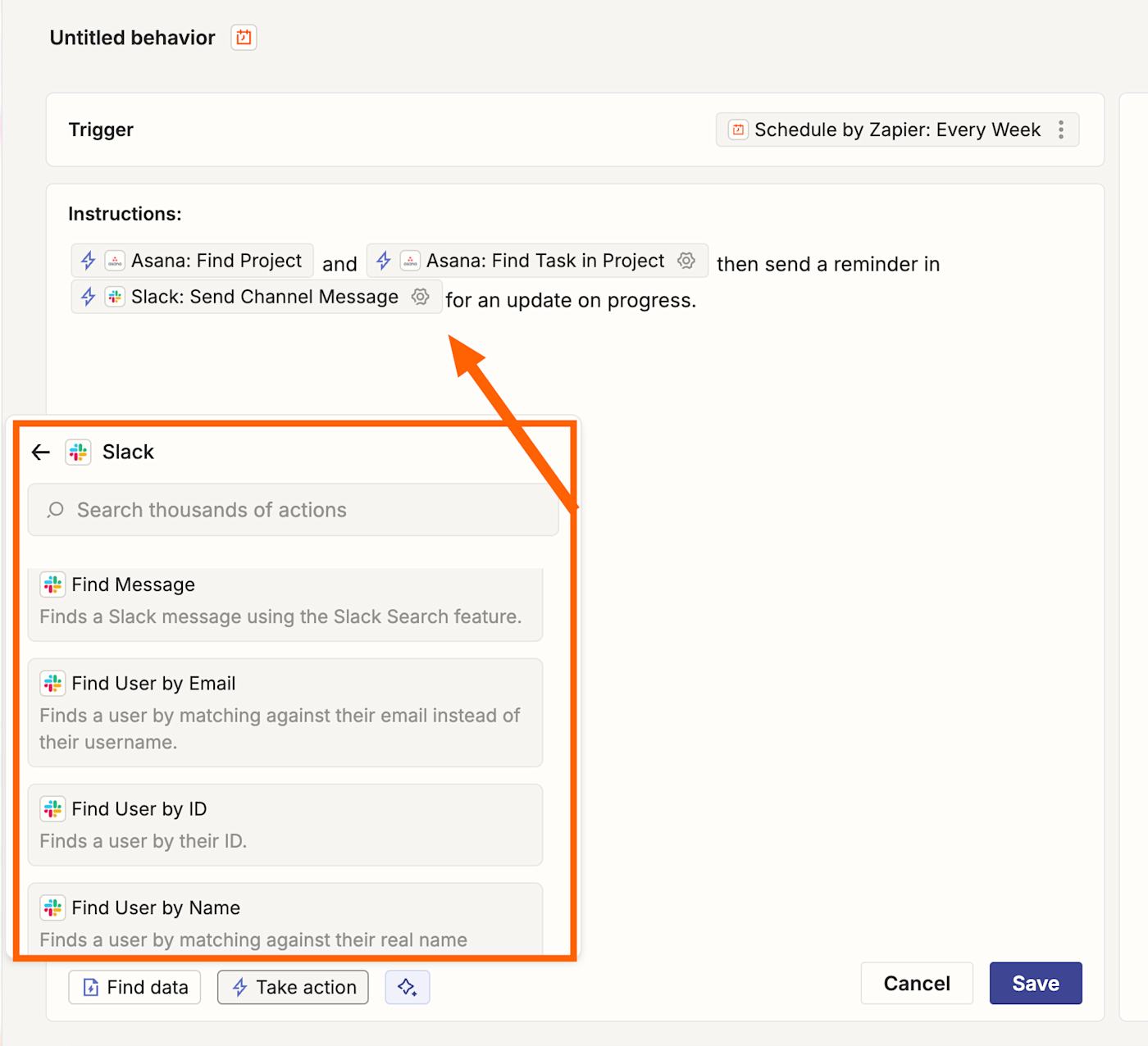Click the Untitled behavior title

click(133, 38)
